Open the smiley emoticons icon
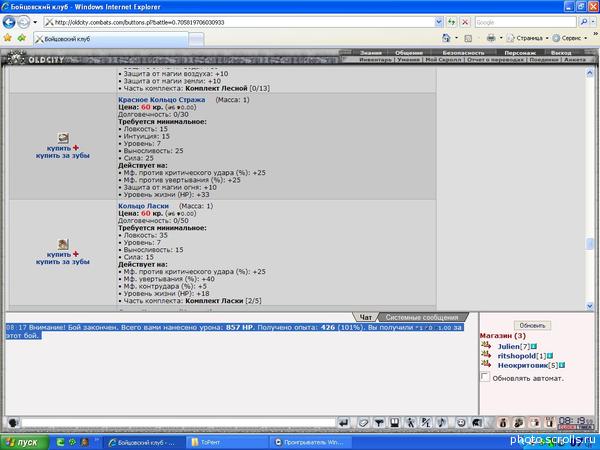 coord(461,423)
